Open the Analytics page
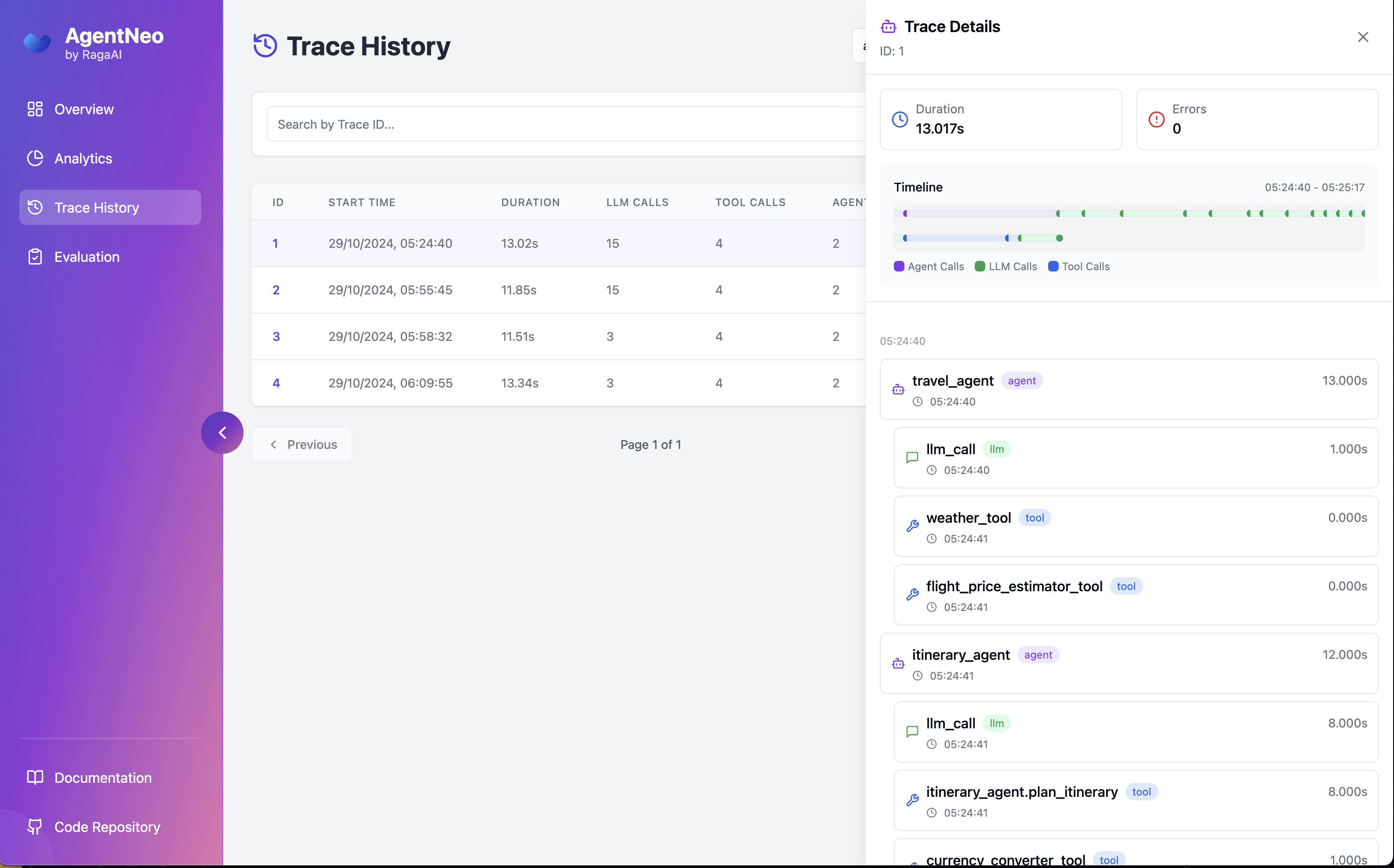The width and height of the screenshot is (1394, 868). click(x=110, y=158)
